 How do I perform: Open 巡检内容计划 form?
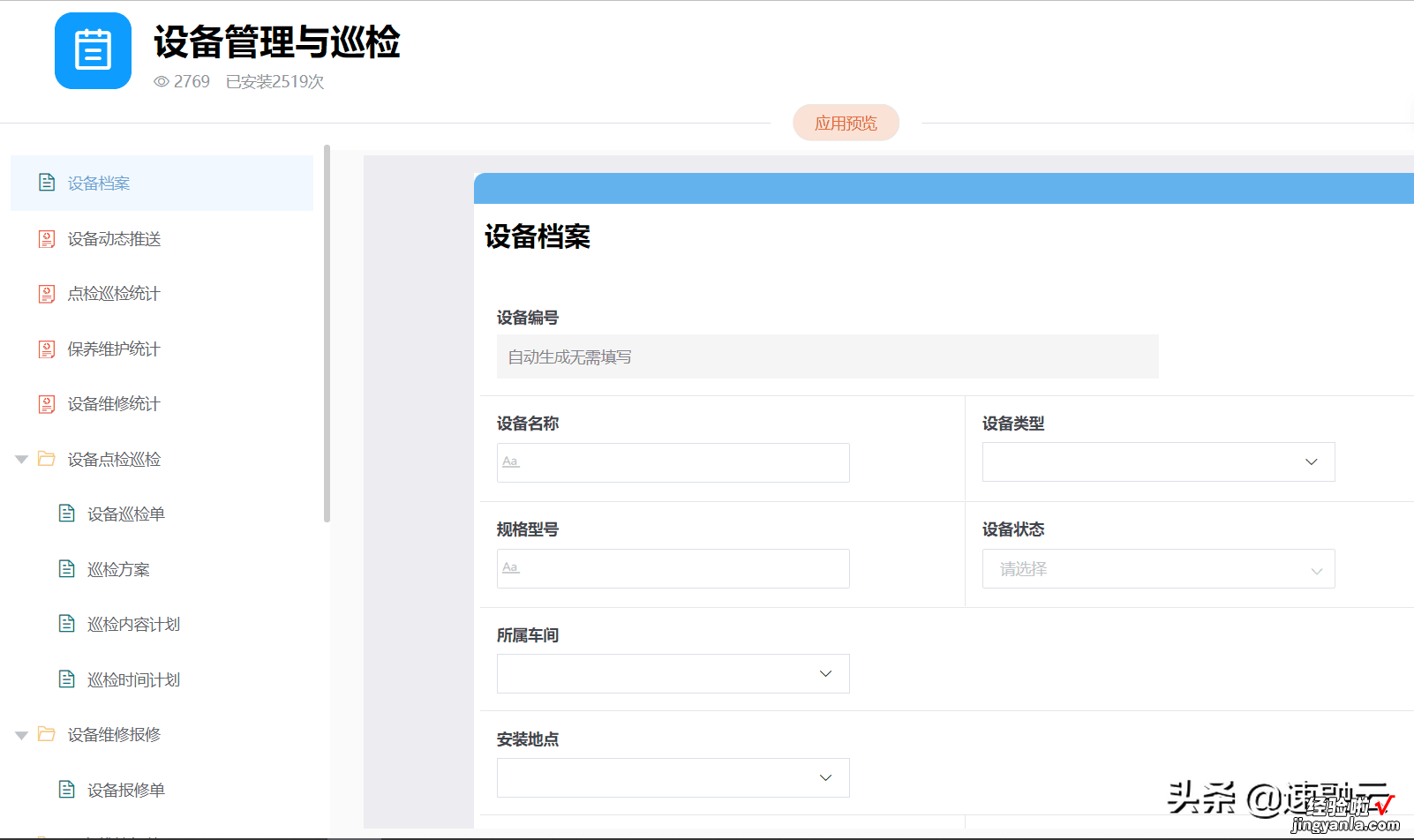pos(133,625)
